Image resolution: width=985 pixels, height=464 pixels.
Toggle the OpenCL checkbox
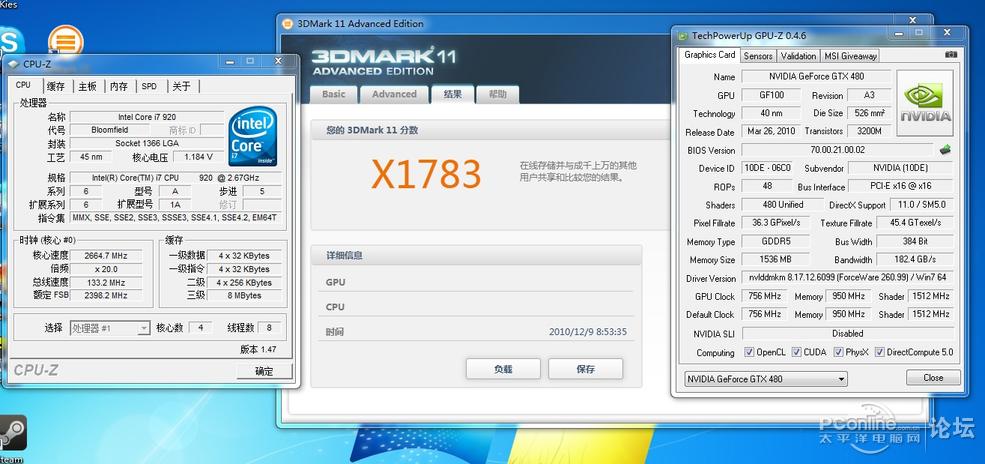749,352
